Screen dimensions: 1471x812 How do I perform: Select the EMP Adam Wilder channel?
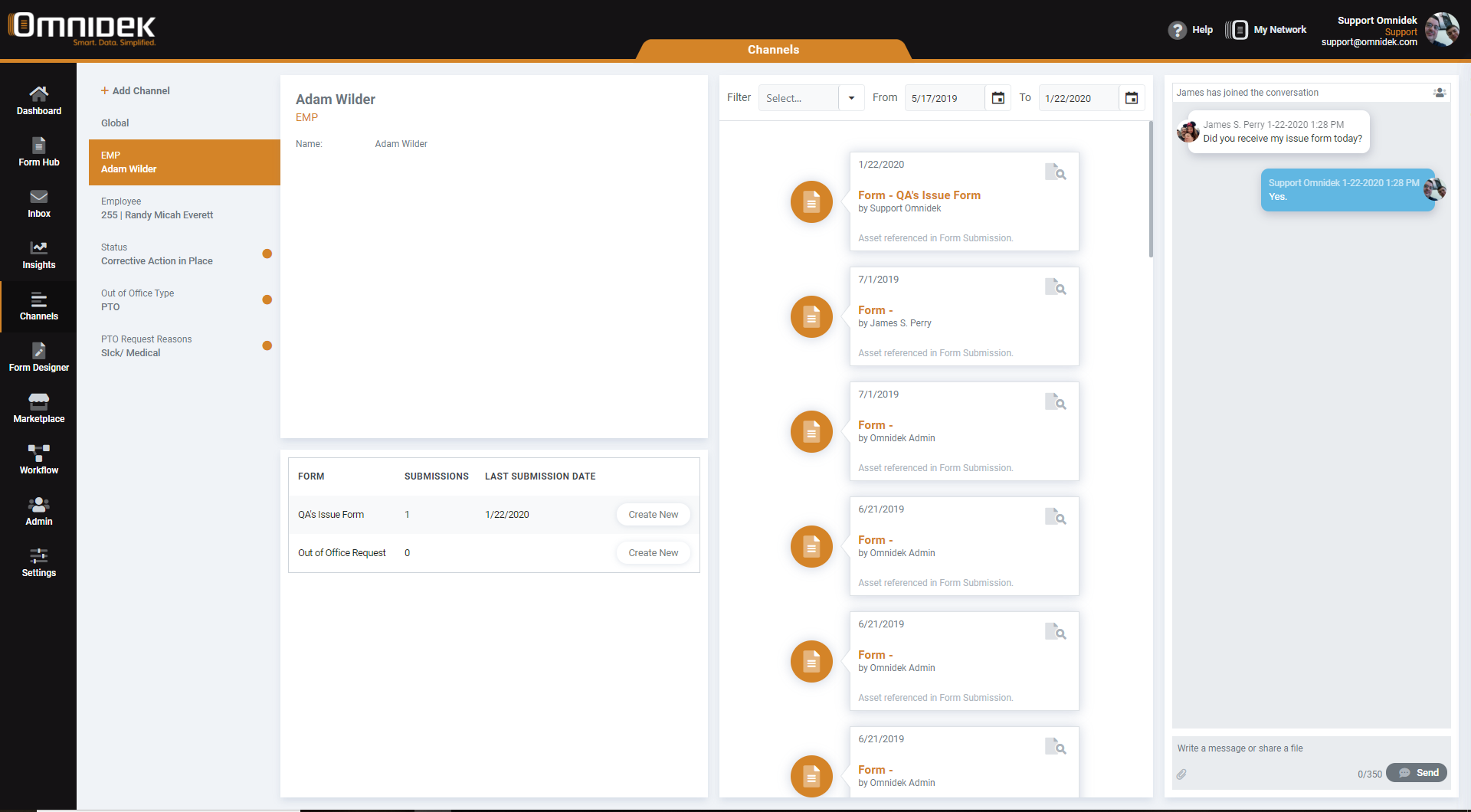click(x=185, y=162)
